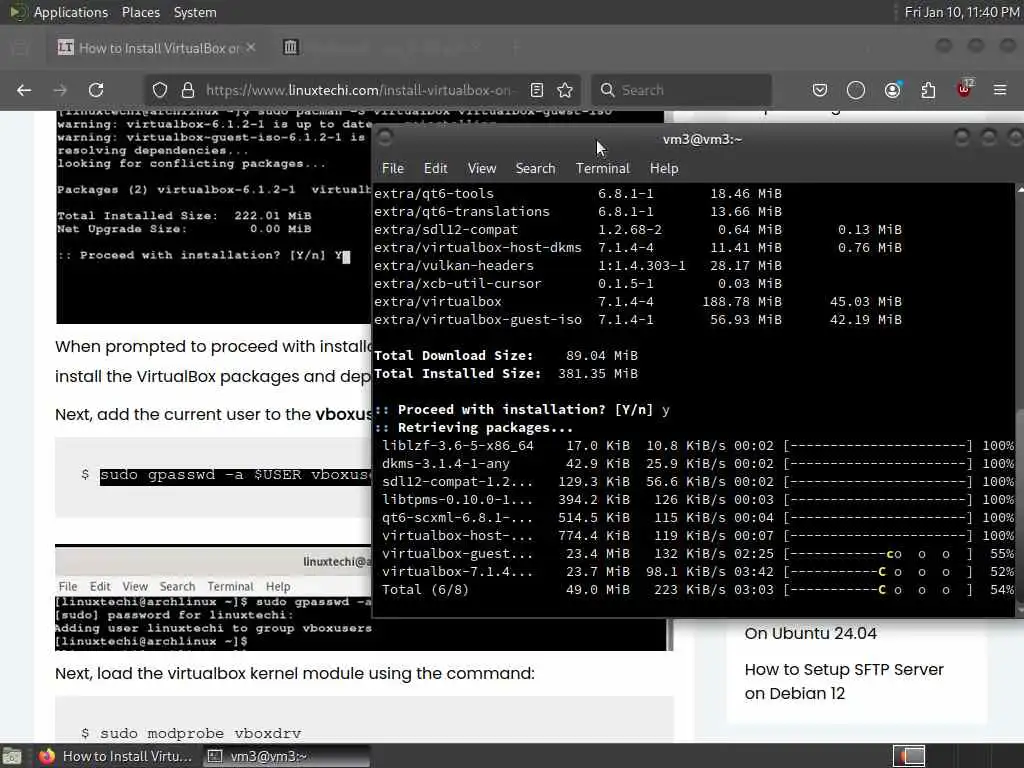Image resolution: width=1024 pixels, height=768 pixels.
Task: Click the Next, load the virtualbox kernel module text
Action: (295, 673)
